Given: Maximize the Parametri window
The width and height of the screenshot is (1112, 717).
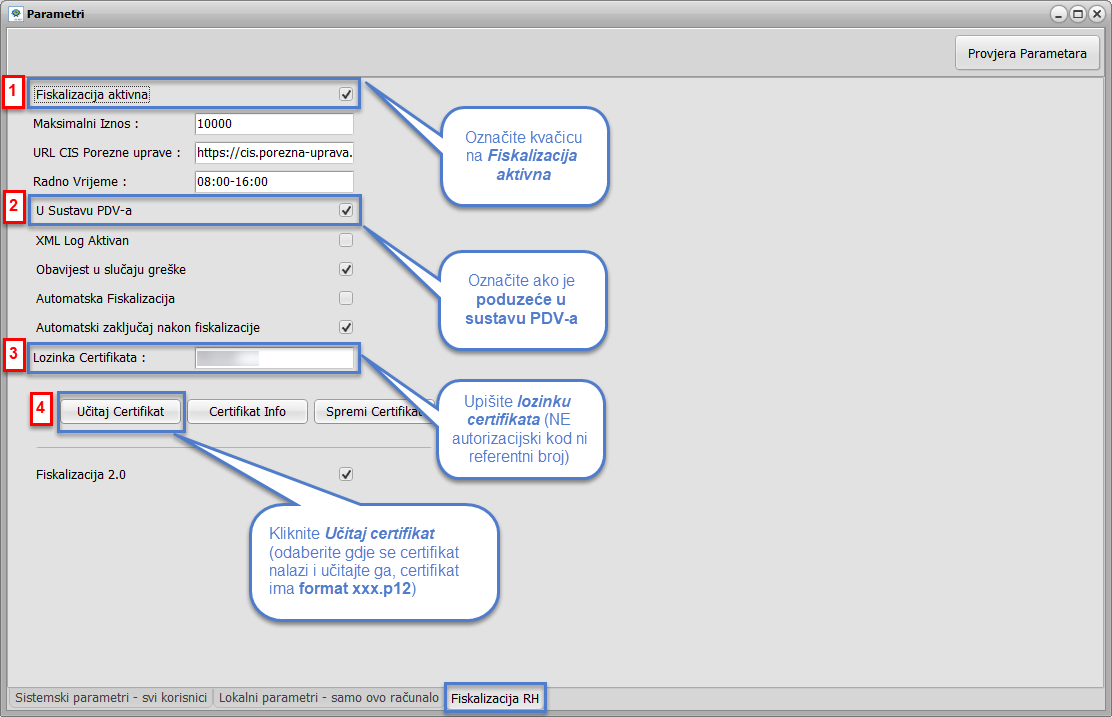Looking at the screenshot, I should click(1078, 14).
